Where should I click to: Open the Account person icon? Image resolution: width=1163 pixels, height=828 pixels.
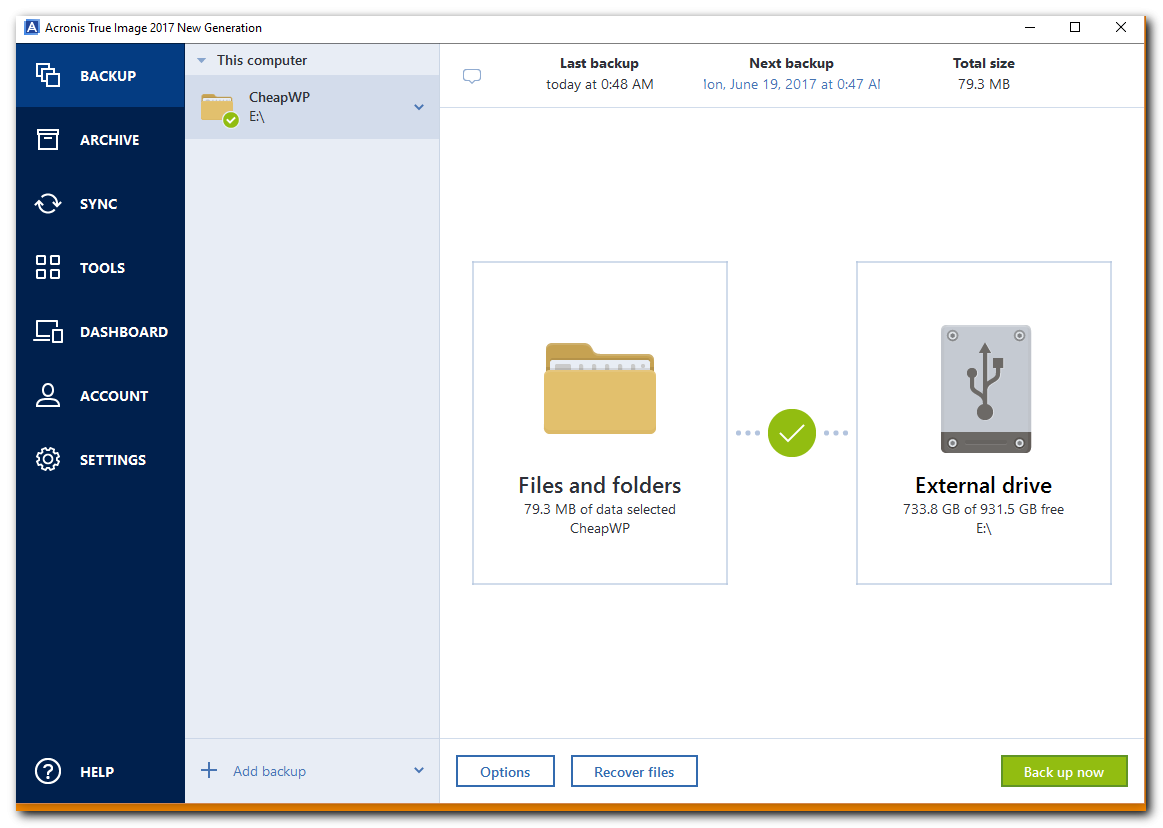tap(48, 396)
